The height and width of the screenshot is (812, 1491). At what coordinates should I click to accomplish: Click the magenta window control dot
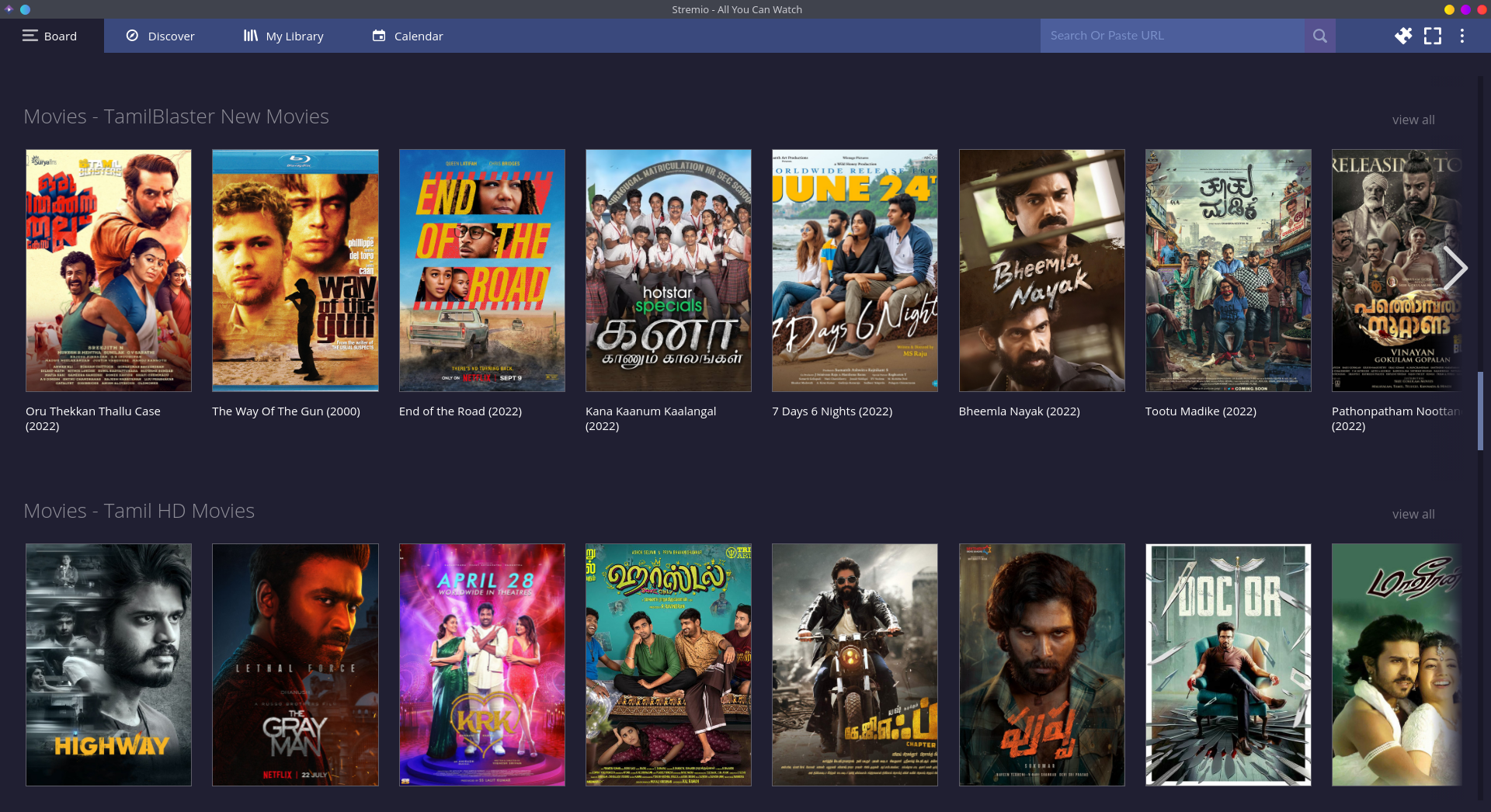(x=1465, y=9)
